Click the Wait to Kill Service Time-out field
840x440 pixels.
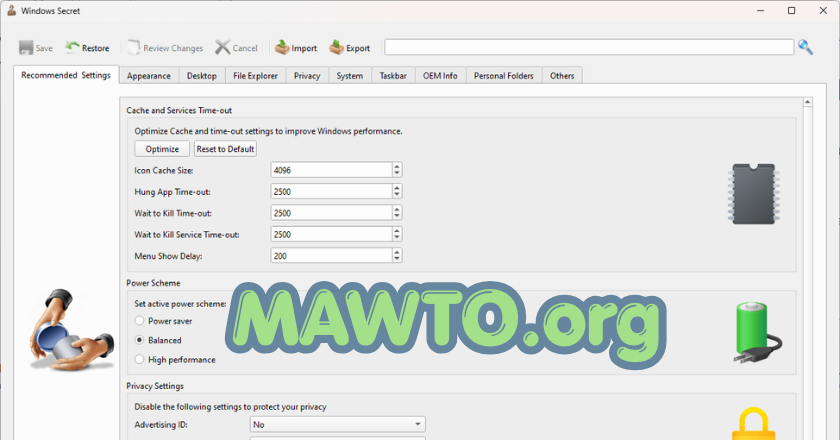tap(332, 234)
